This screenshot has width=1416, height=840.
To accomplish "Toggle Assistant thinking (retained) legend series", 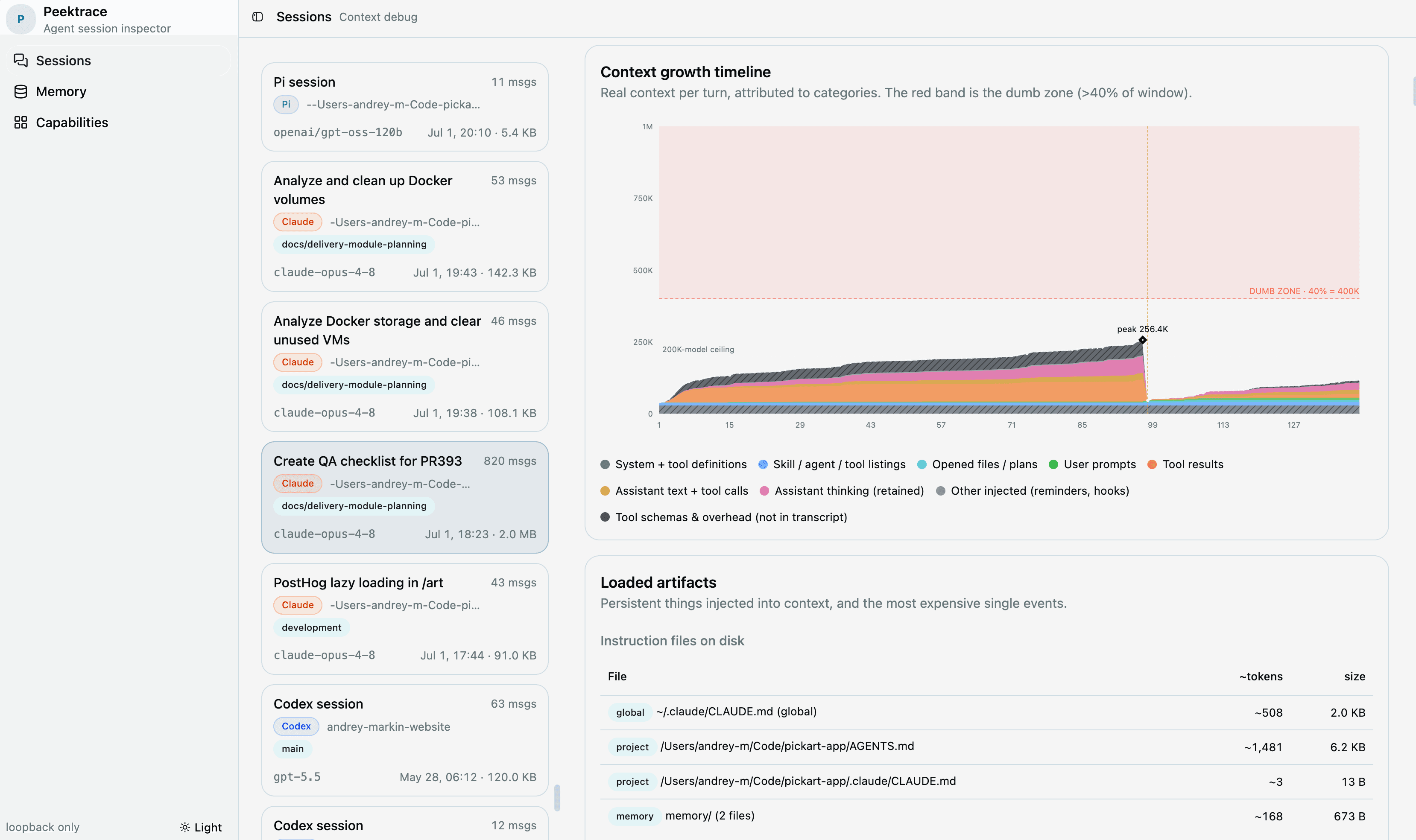I will 842,491.
